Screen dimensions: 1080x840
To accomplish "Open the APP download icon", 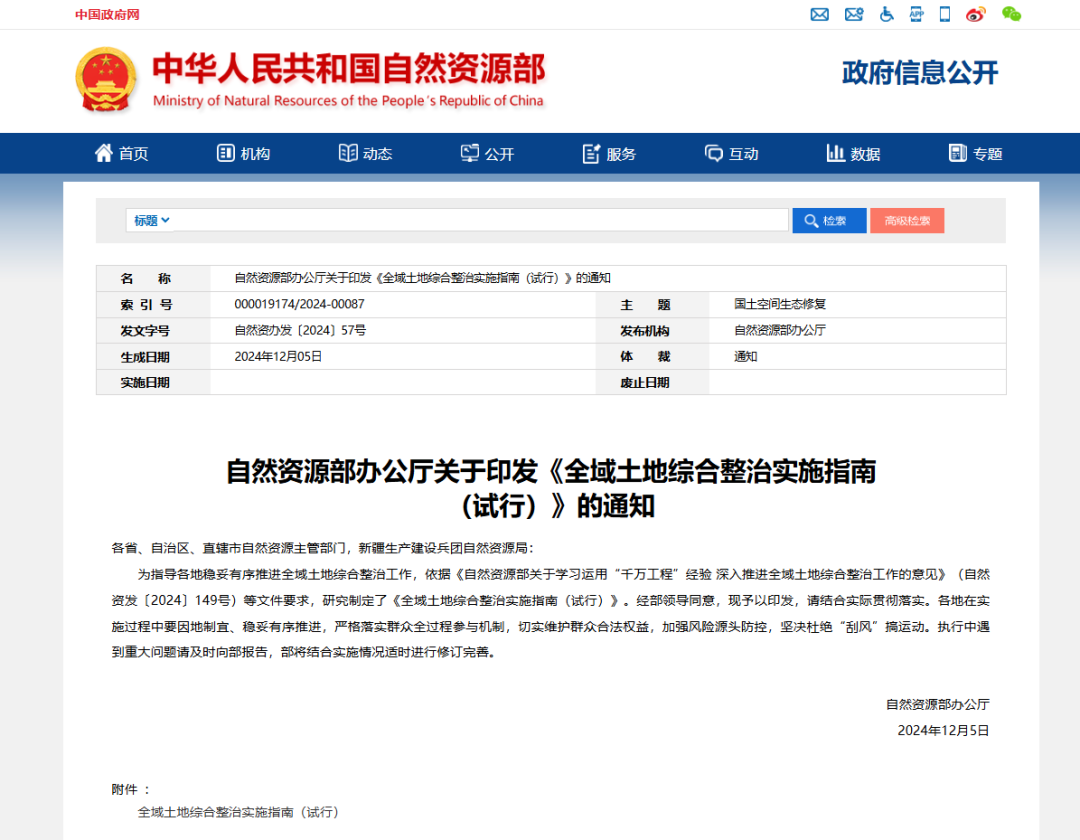I will [x=916, y=14].
